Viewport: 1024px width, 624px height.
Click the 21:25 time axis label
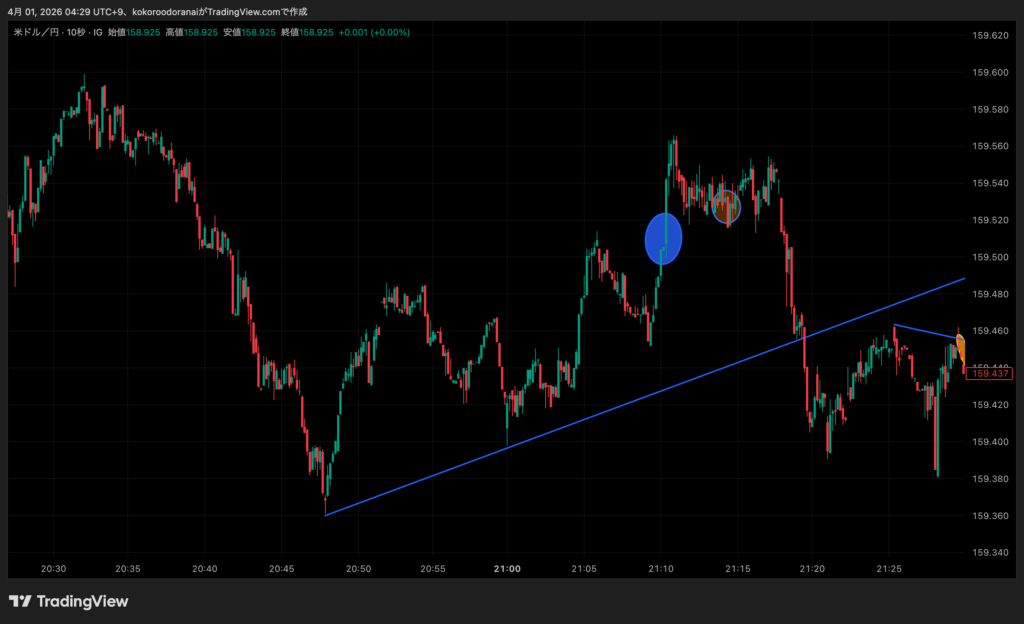click(888, 568)
